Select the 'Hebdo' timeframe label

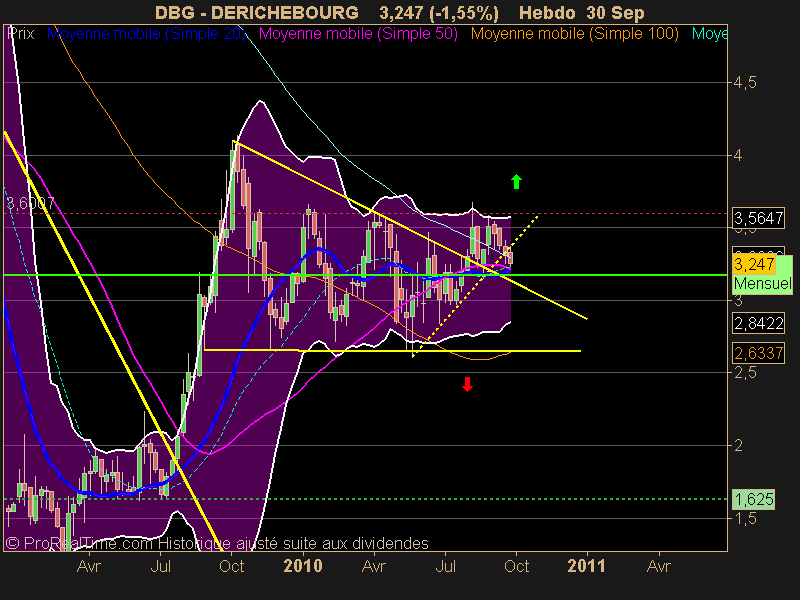tap(547, 12)
